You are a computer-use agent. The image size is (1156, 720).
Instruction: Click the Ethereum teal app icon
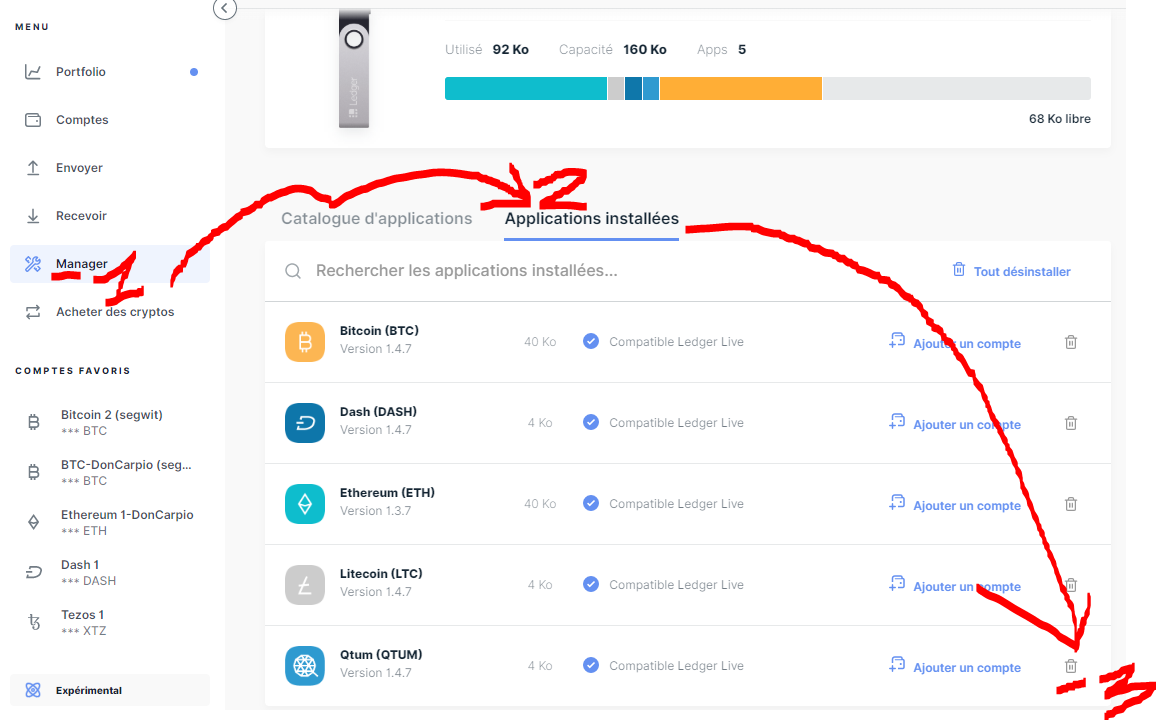coord(305,504)
